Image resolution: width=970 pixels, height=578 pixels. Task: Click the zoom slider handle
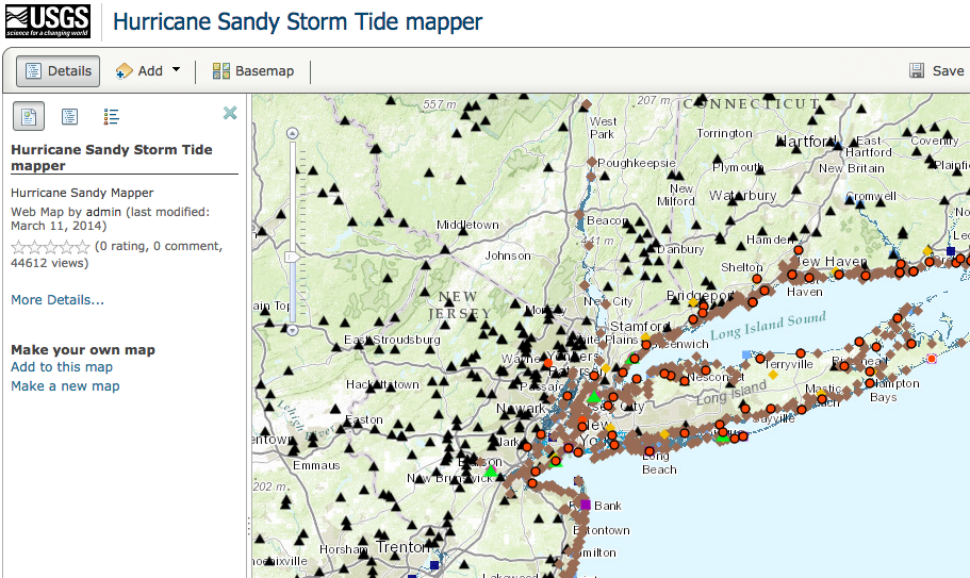[x=292, y=257]
